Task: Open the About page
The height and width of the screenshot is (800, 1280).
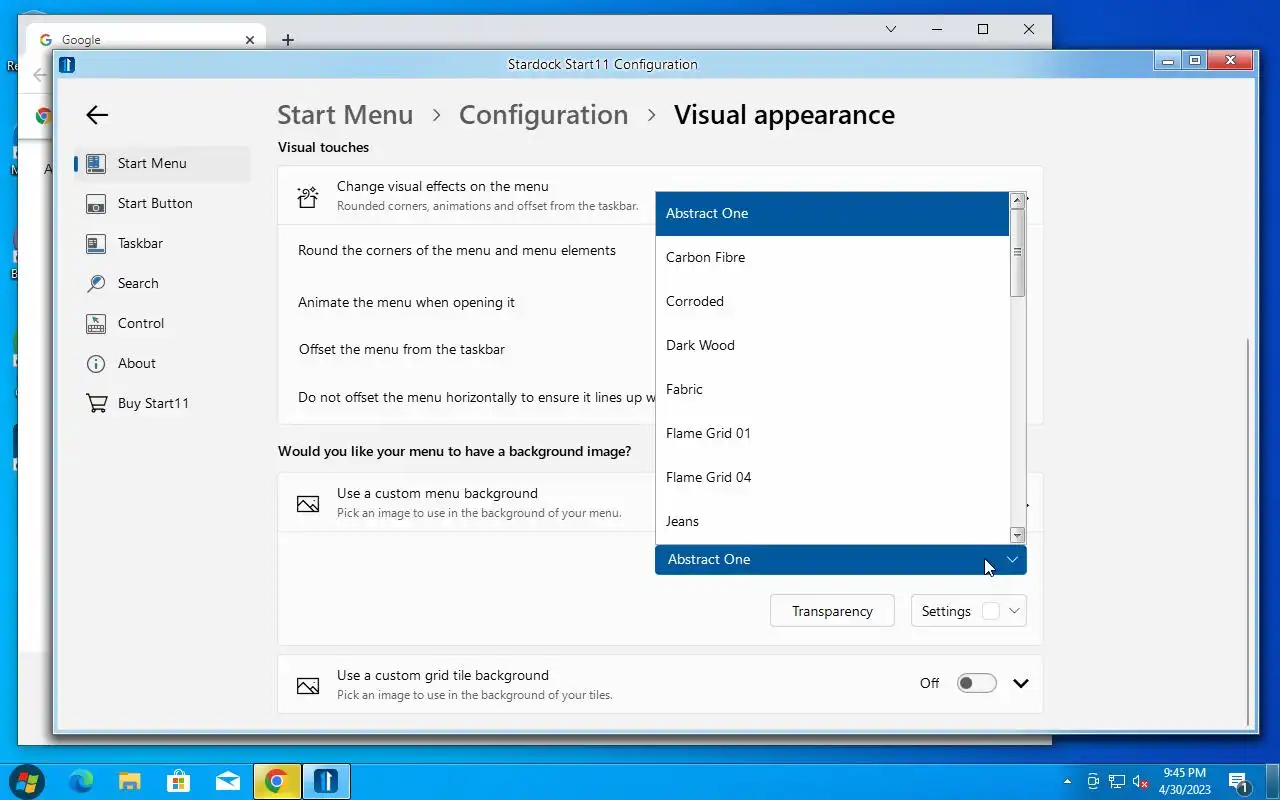Action: point(162,363)
